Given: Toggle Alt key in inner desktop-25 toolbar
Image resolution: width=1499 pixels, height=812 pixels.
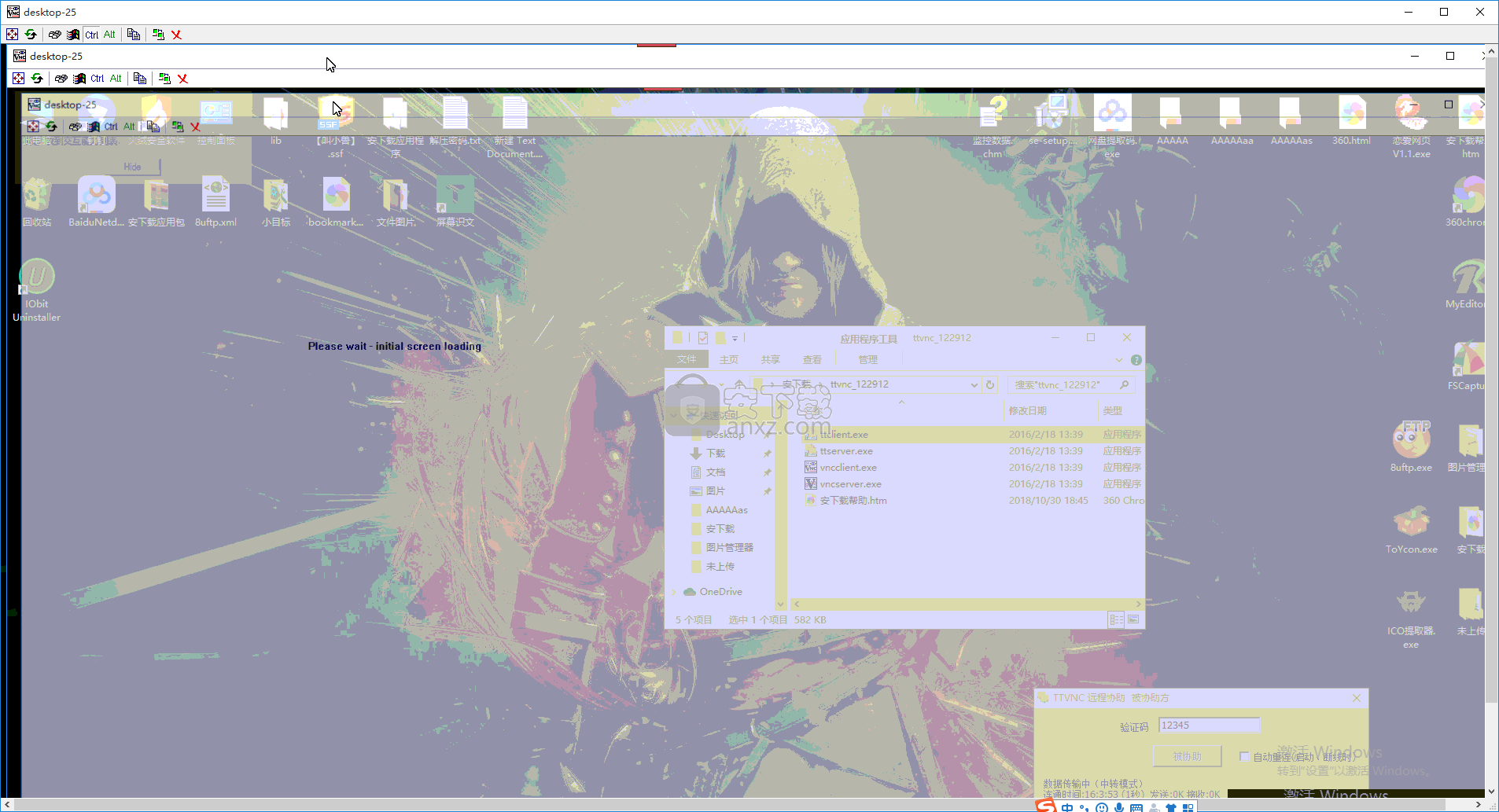Looking at the screenshot, I should pos(116,79).
